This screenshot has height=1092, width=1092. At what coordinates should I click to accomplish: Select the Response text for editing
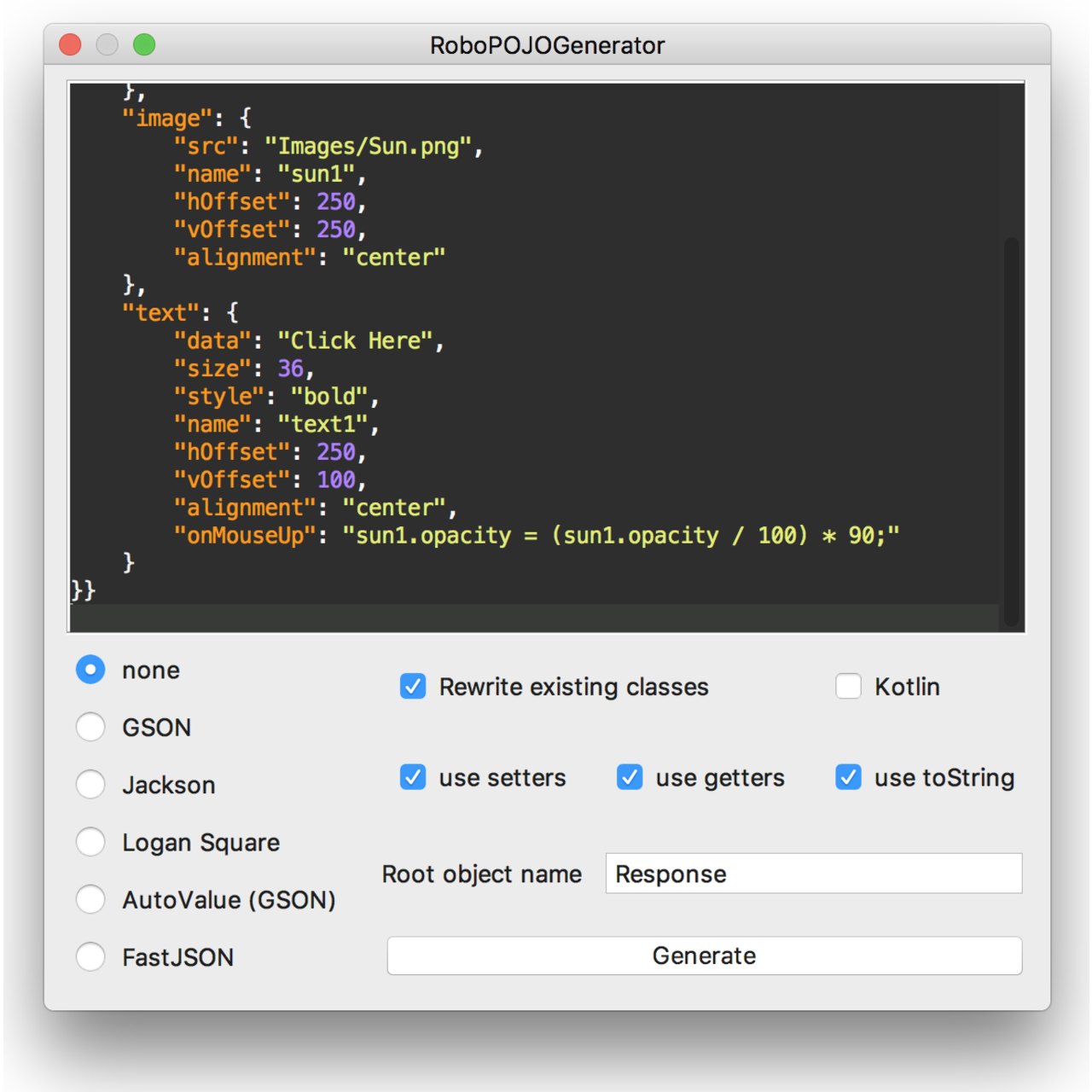(x=671, y=874)
